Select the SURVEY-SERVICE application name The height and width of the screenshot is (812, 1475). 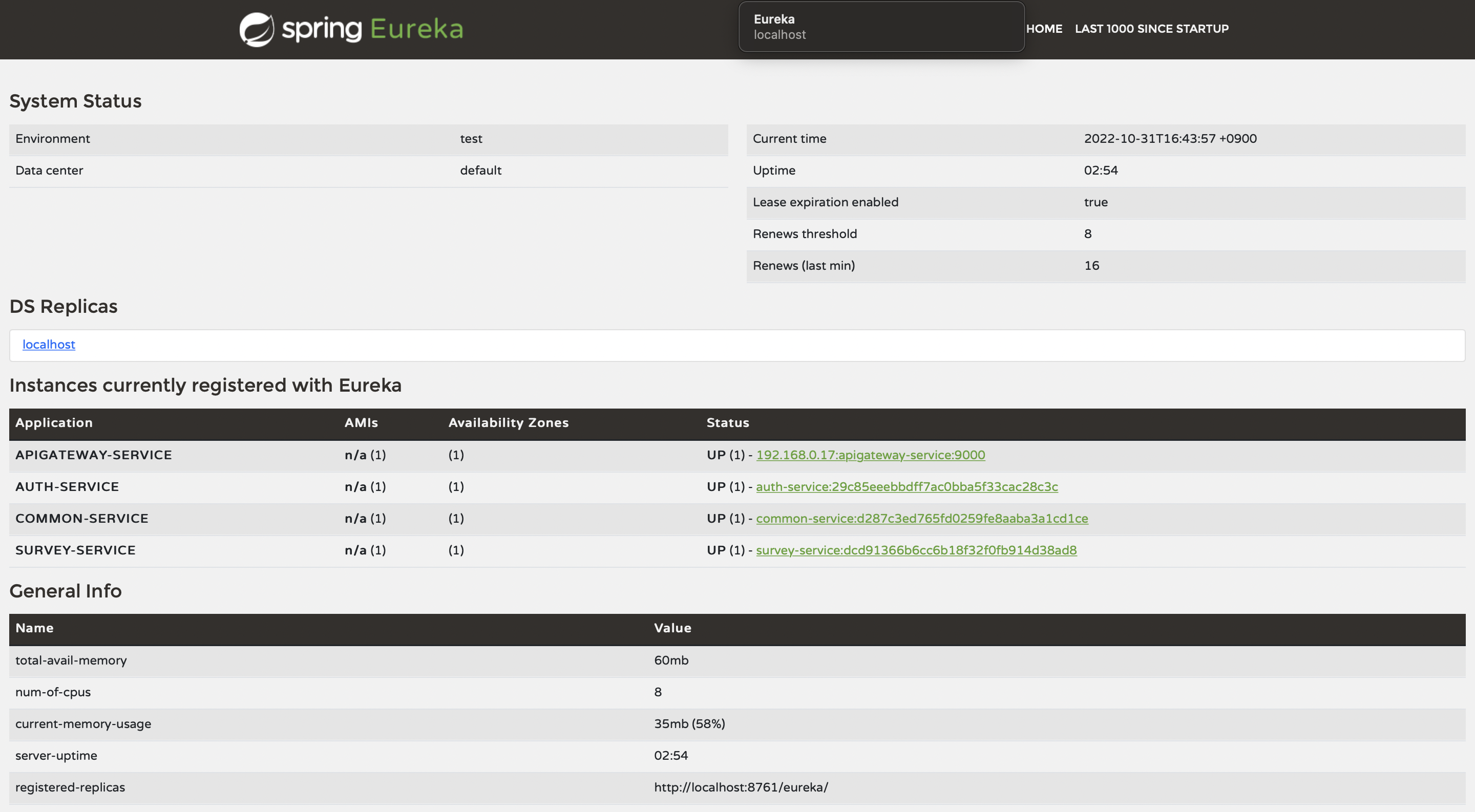tap(75, 550)
